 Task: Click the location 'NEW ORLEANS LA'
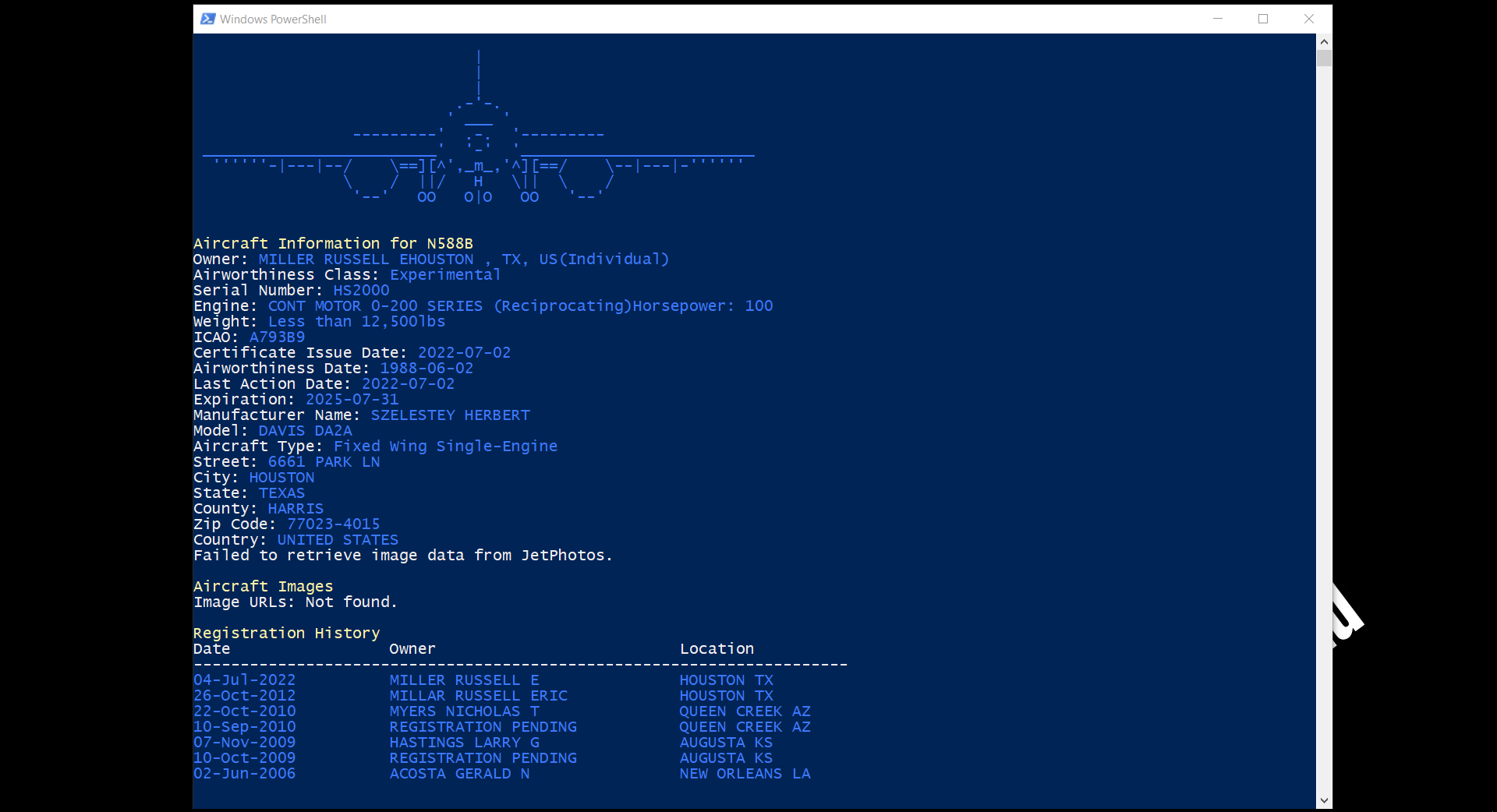coord(745,774)
